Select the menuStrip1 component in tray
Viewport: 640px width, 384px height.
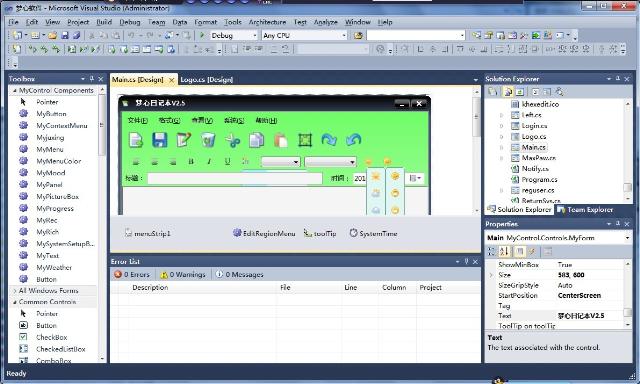[147, 233]
